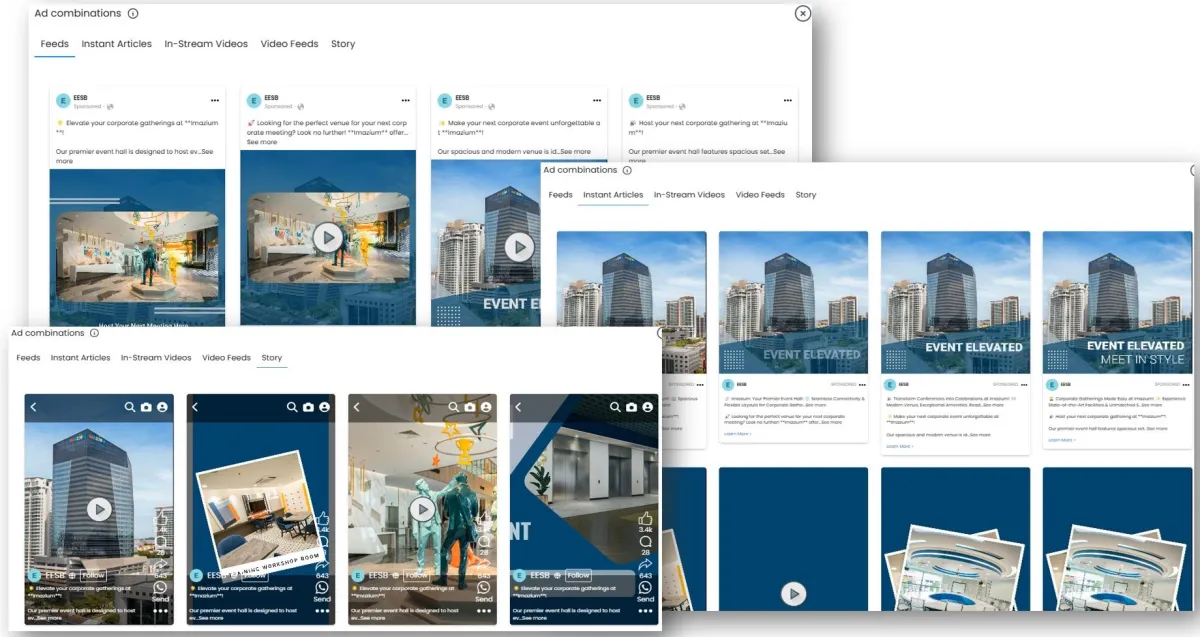Click Learn More on 'Transform Conferences' instant article

[x=899, y=446]
